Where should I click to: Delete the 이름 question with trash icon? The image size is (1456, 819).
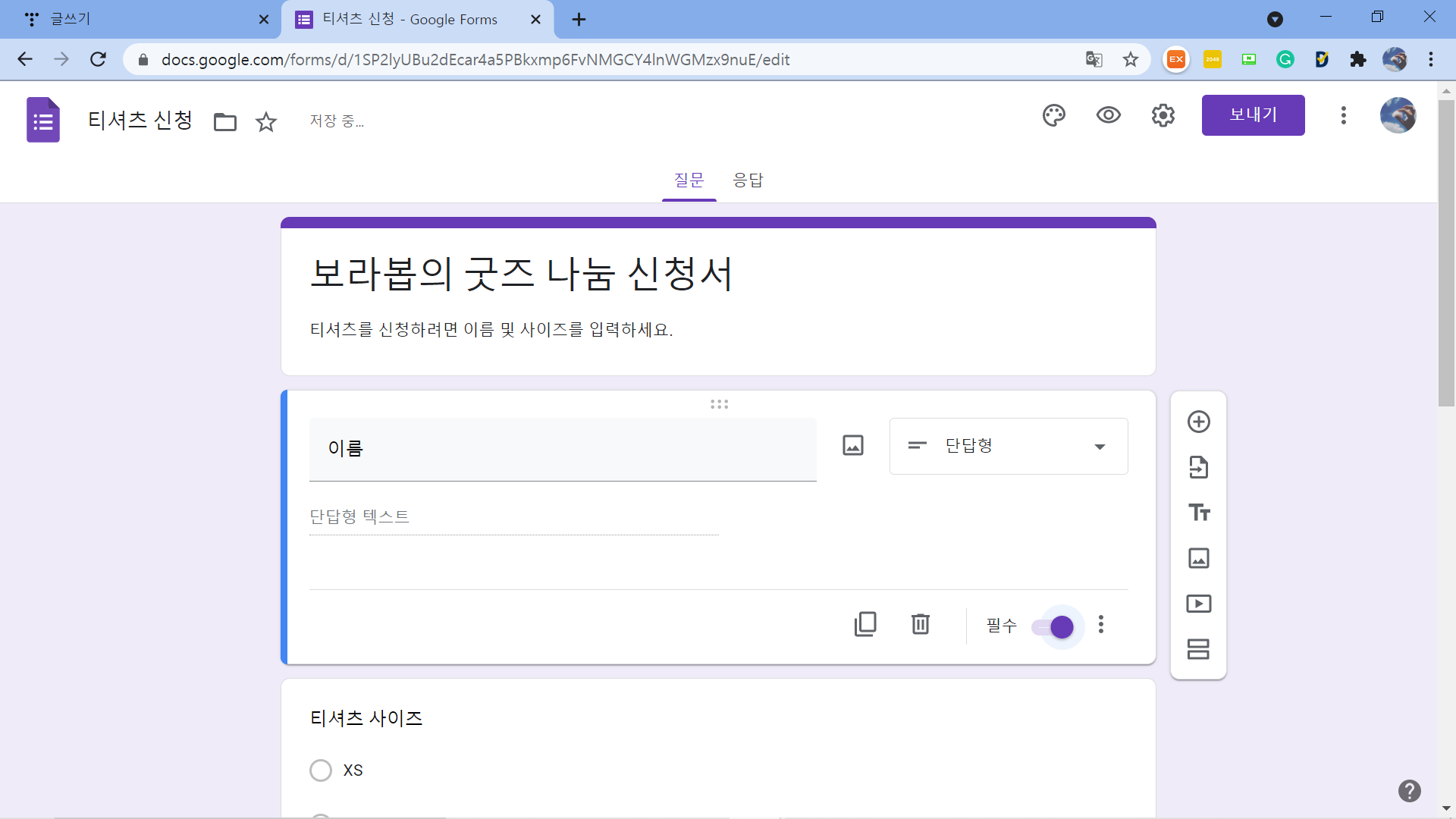pos(920,625)
